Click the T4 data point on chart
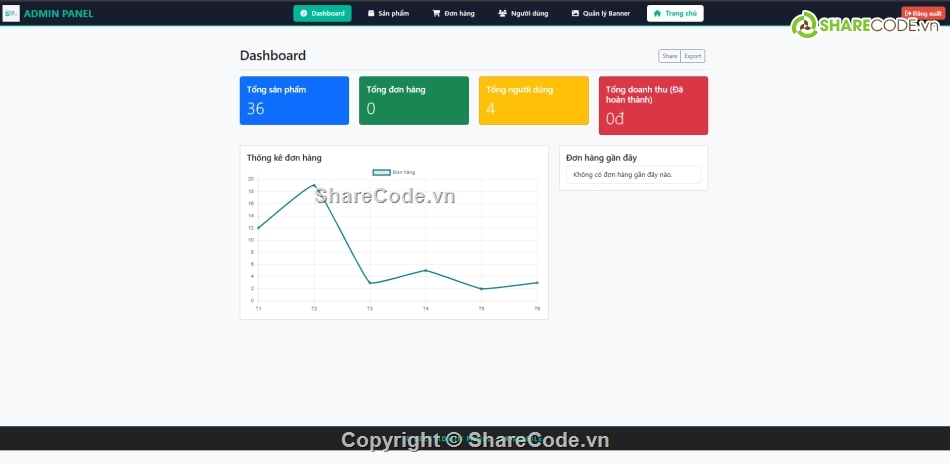This screenshot has width=950, height=464. [425, 270]
